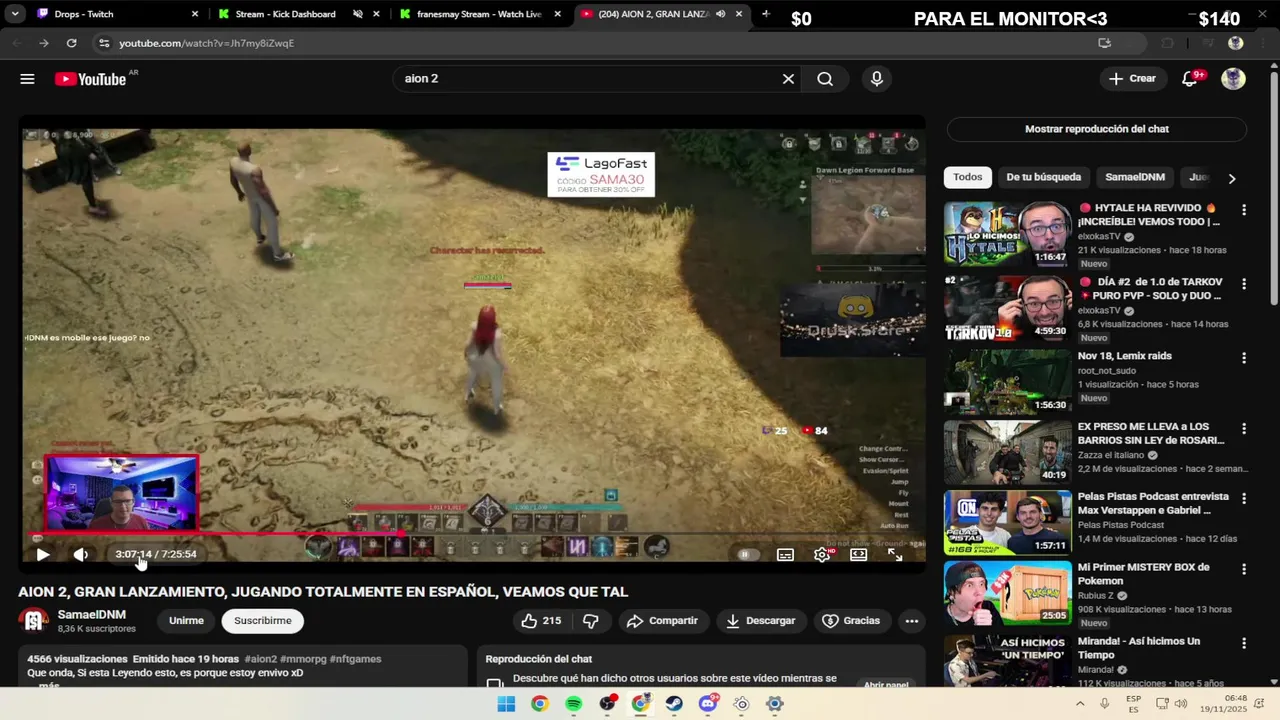Open Steam from the taskbar
The width and height of the screenshot is (1280, 720).
[x=675, y=704]
